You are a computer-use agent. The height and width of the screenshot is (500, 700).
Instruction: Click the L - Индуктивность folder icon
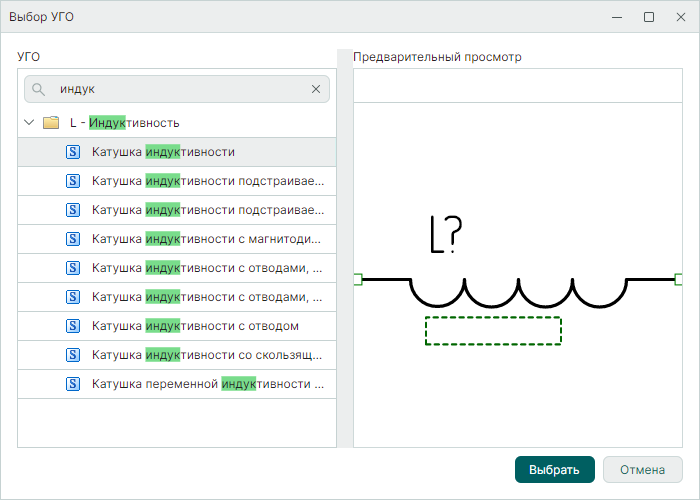(x=51, y=123)
